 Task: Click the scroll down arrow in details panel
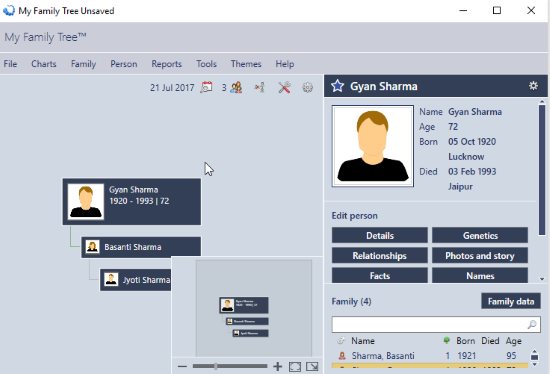point(542,279)
